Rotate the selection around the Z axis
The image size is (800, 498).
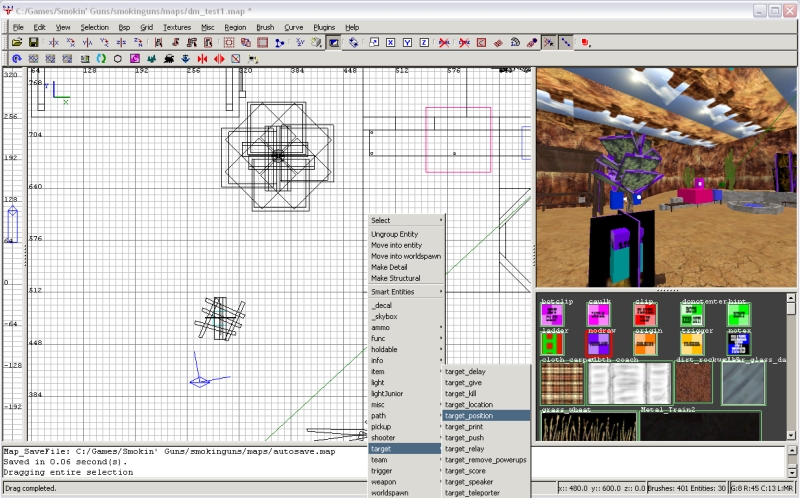tap(138, 43)
